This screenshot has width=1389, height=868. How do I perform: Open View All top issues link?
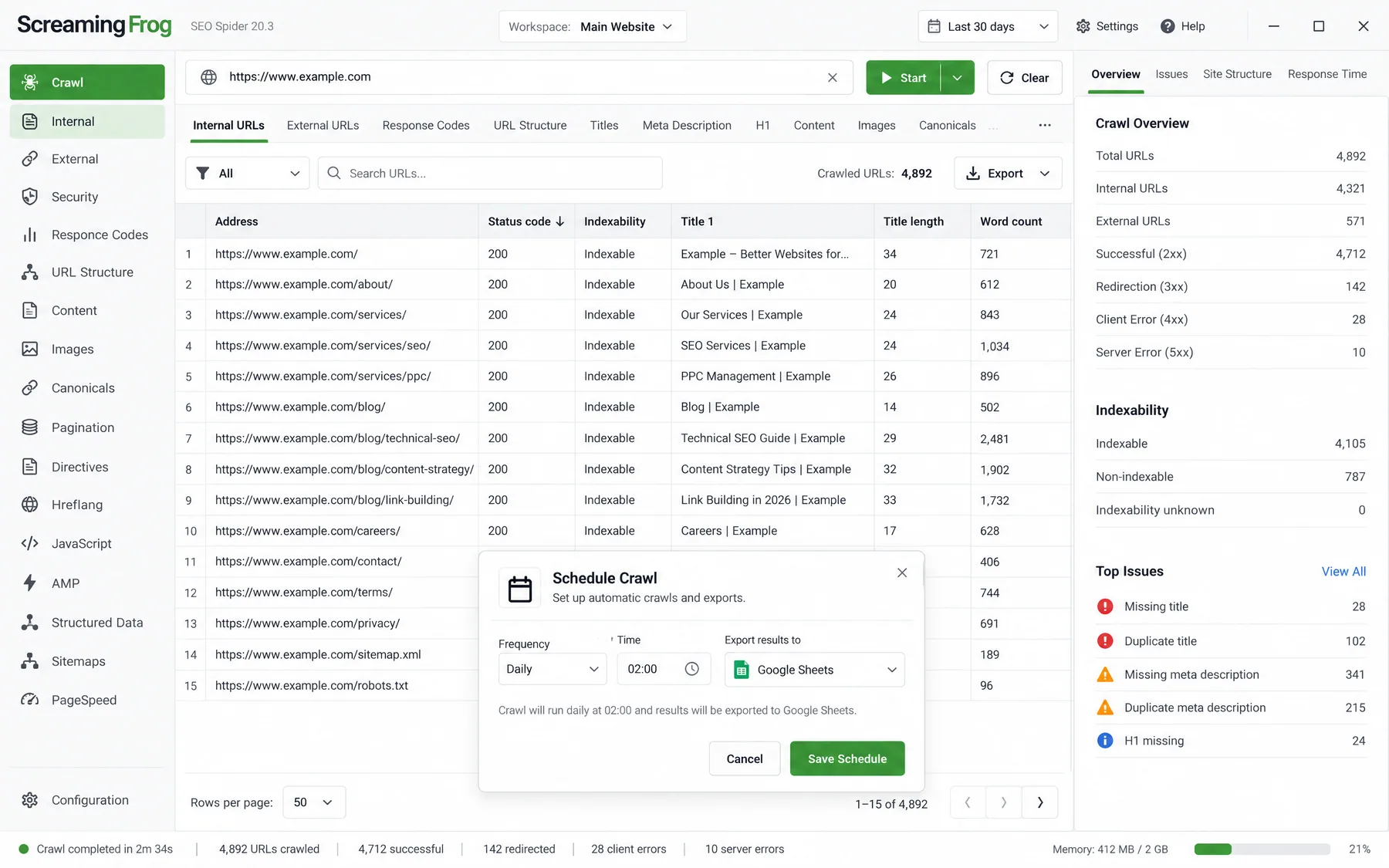pos(1343,572)
